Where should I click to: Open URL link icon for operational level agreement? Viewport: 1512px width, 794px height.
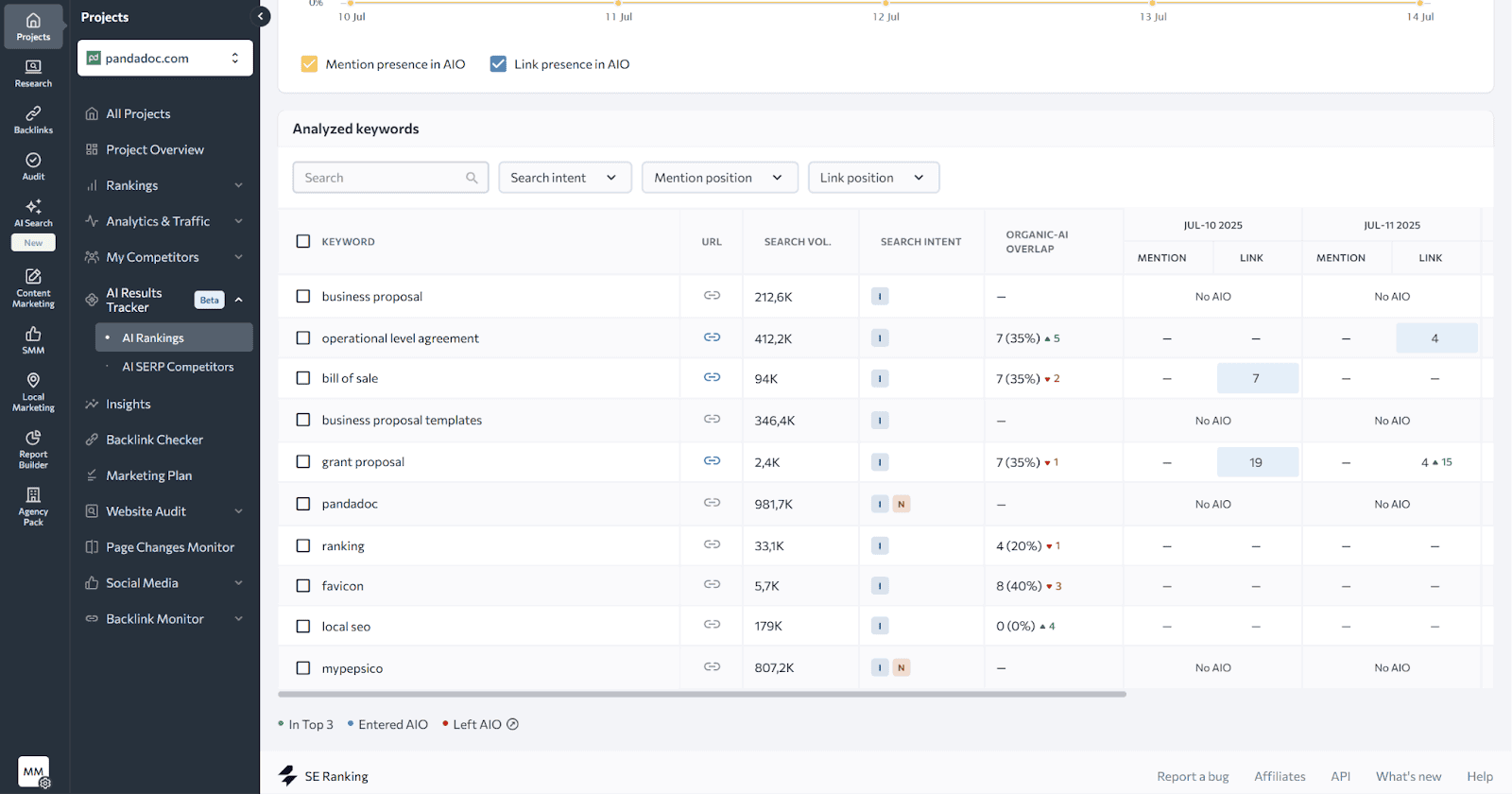pos(712,337)
